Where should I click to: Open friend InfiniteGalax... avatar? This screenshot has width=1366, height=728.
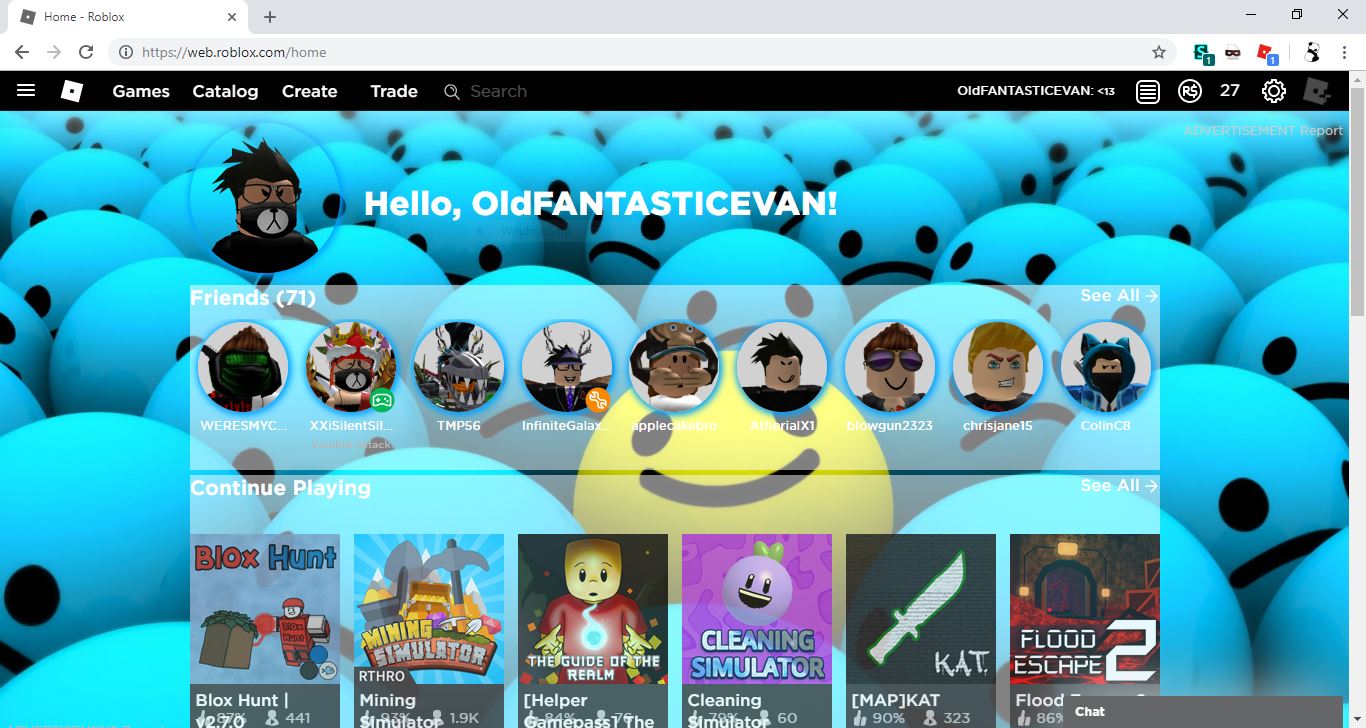(567, 367)
